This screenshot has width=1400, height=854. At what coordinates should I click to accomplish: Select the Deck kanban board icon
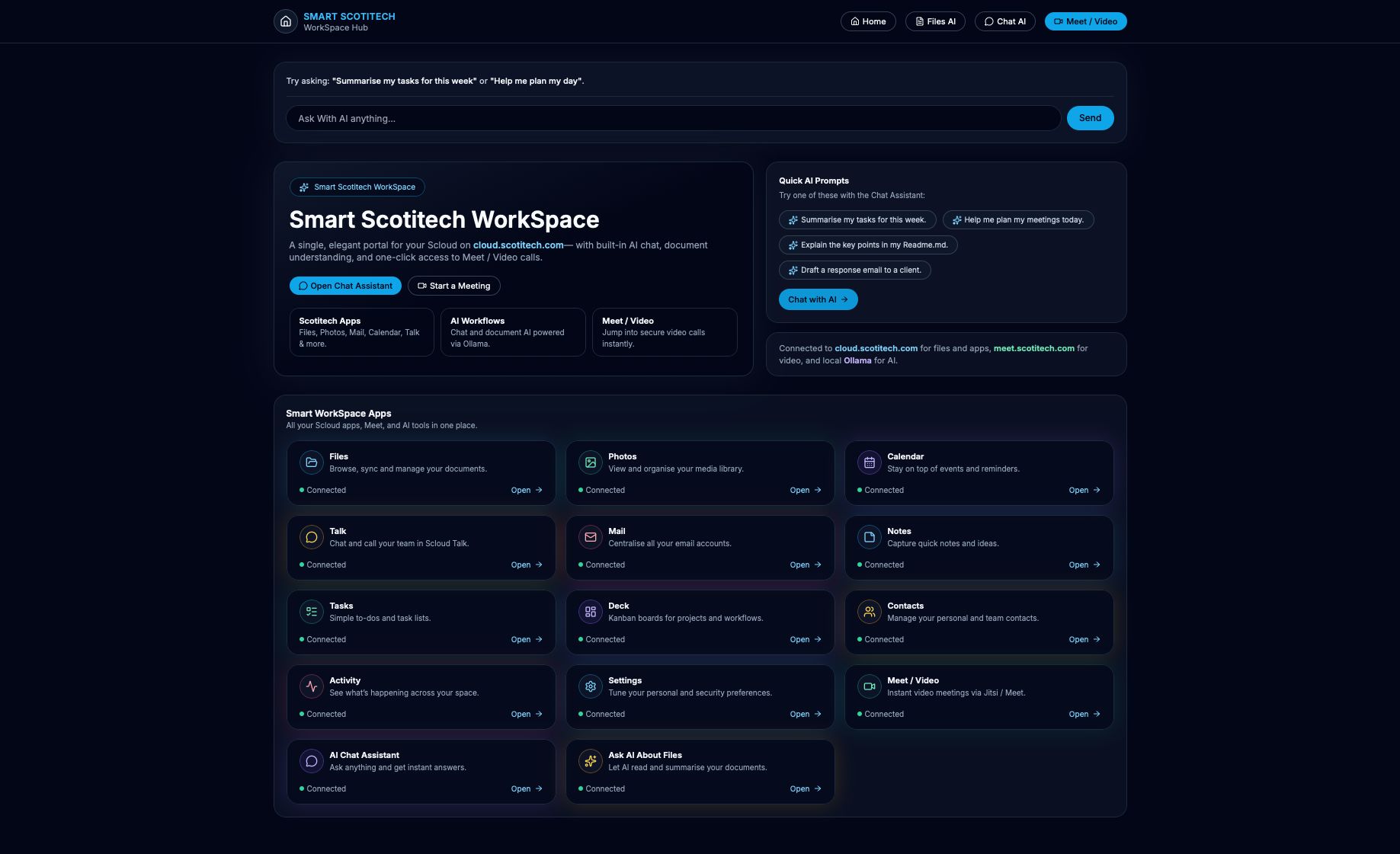click(590, 612)
